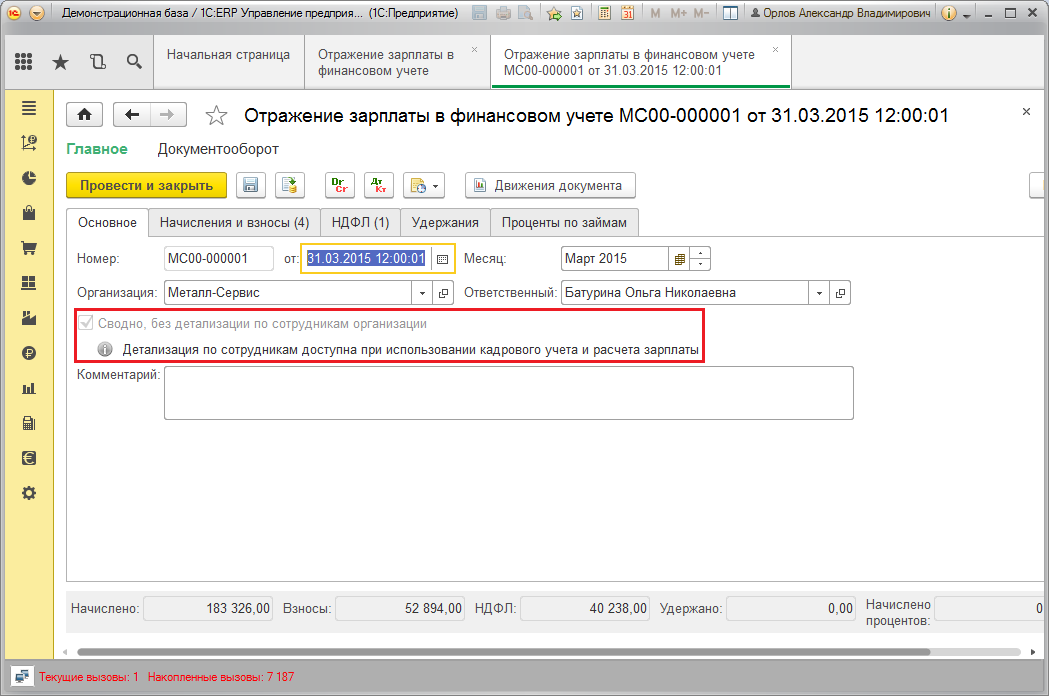
Task: Expand the Организация dropdown arrow
Action: [422, 293]
